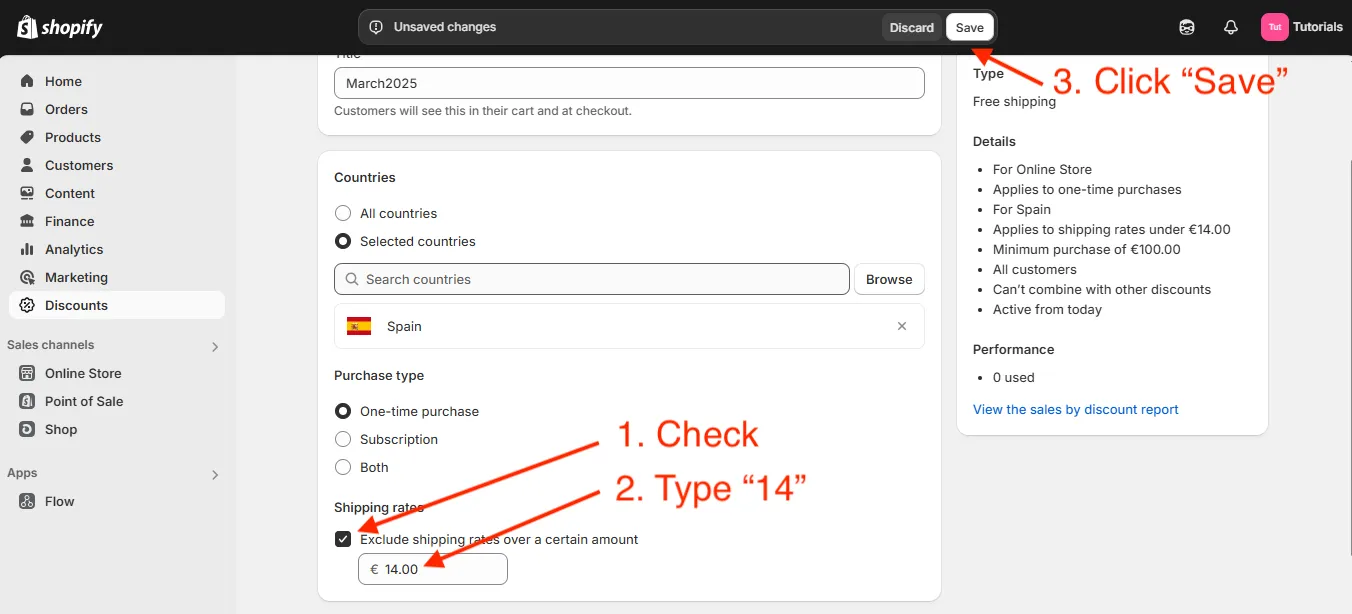Open the sales by discount report link
Viewport: 1352px width, 614px height.
tap(1075, 409)
